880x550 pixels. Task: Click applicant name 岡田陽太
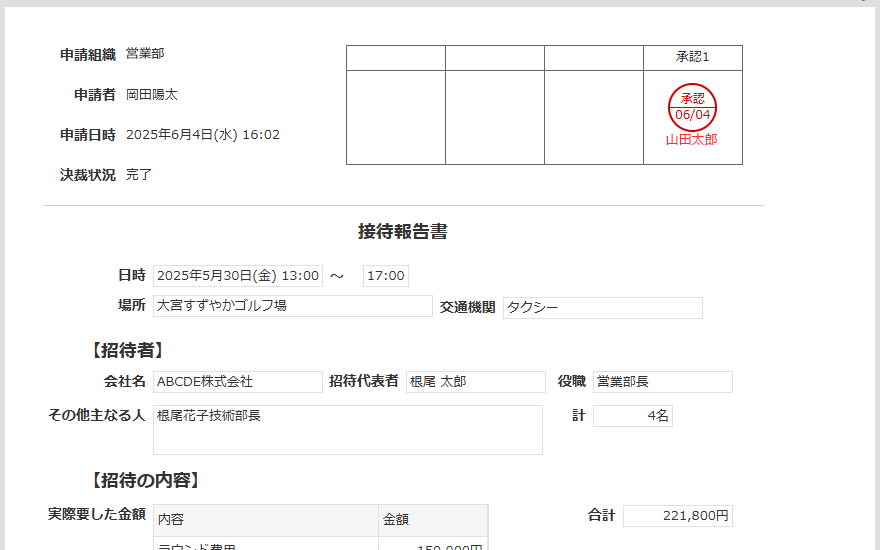point(152,95)
